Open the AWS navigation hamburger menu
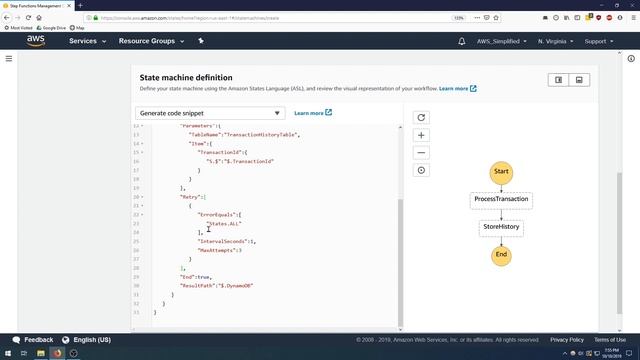 click(x=9, y=59)
